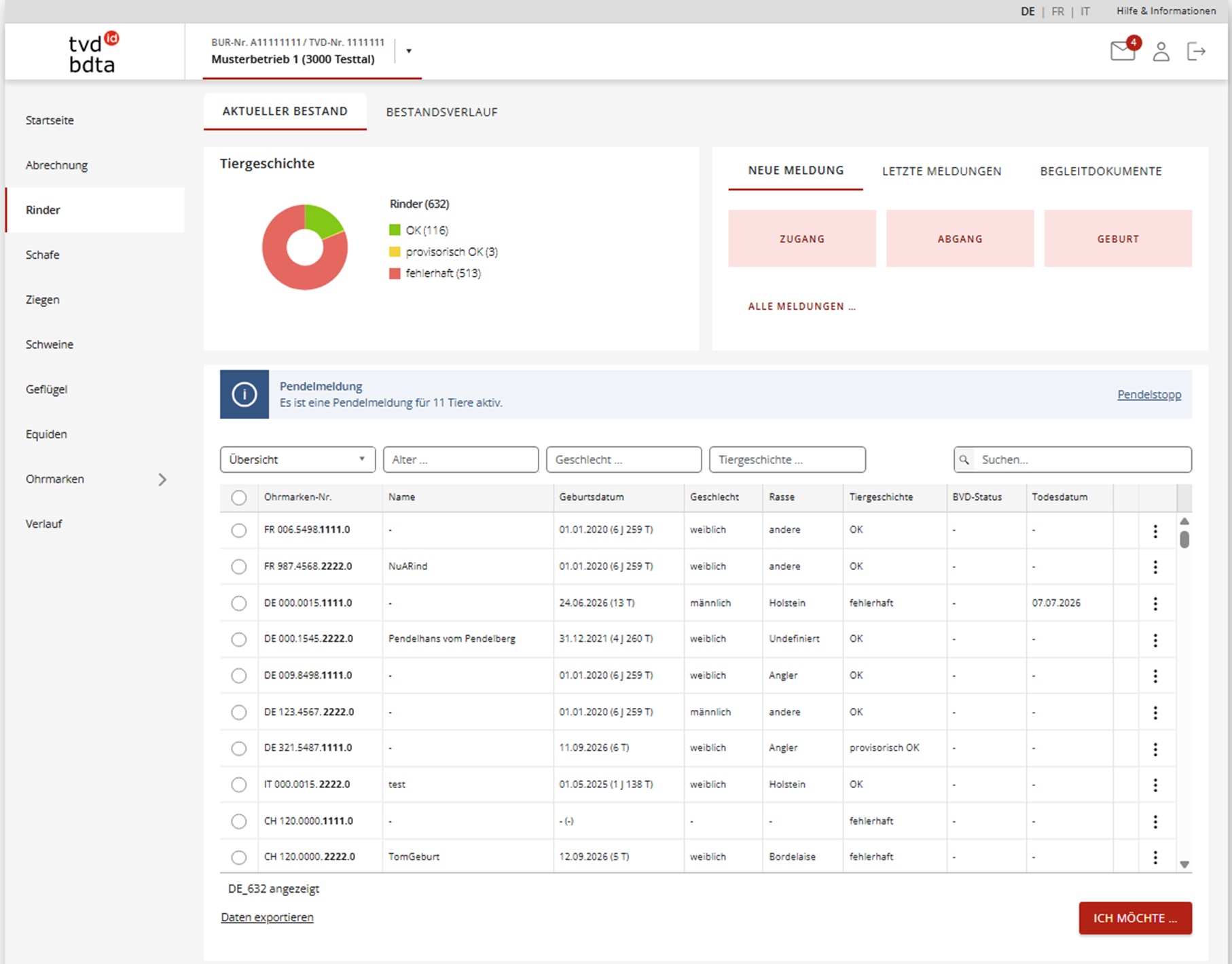Click the Pendelstopp link
The height and width of the screenshot is (964, 1232).
[x=1149, y=395]
